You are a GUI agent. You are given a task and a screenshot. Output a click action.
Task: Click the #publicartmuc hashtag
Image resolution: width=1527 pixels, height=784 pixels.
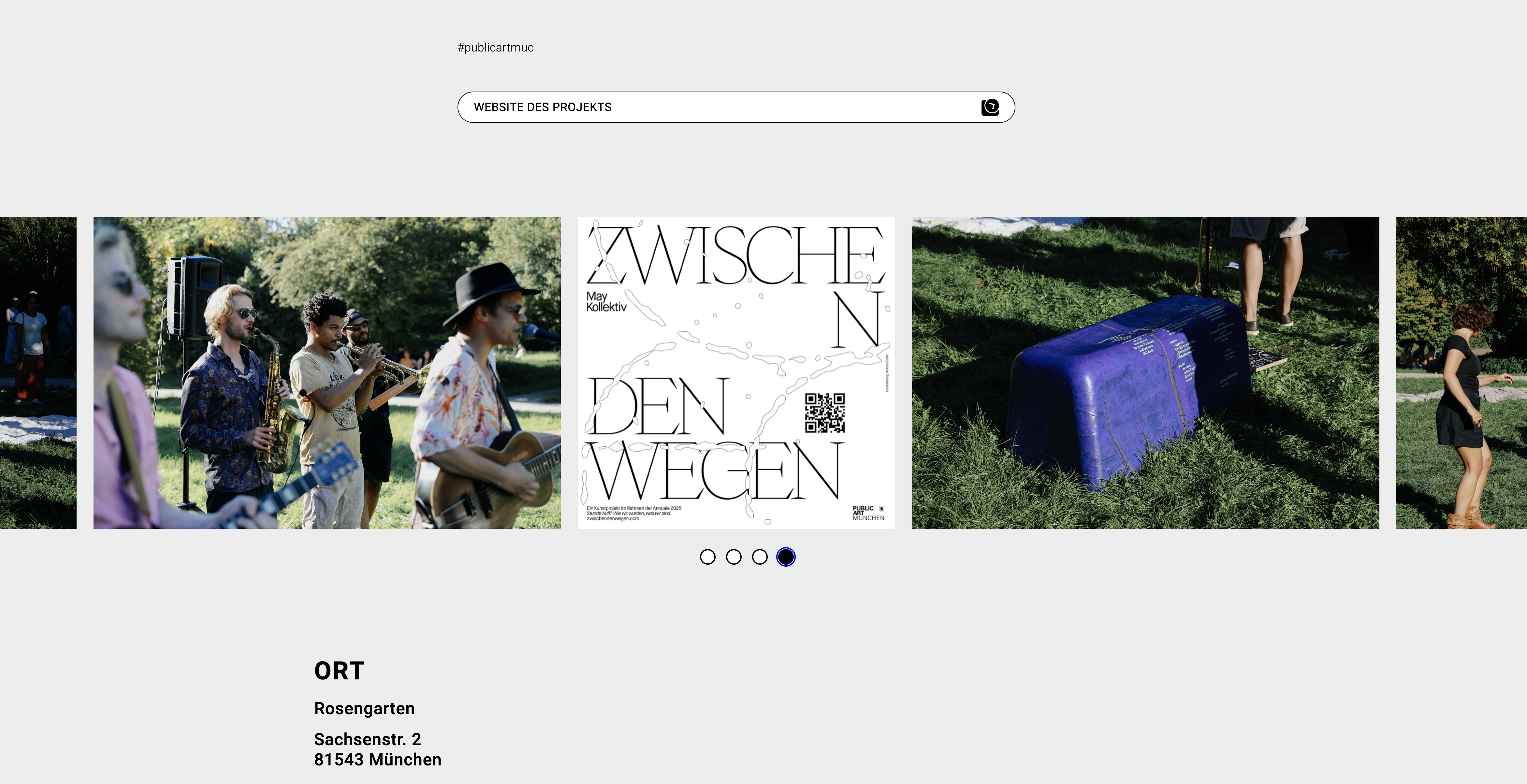coord(495,47)
